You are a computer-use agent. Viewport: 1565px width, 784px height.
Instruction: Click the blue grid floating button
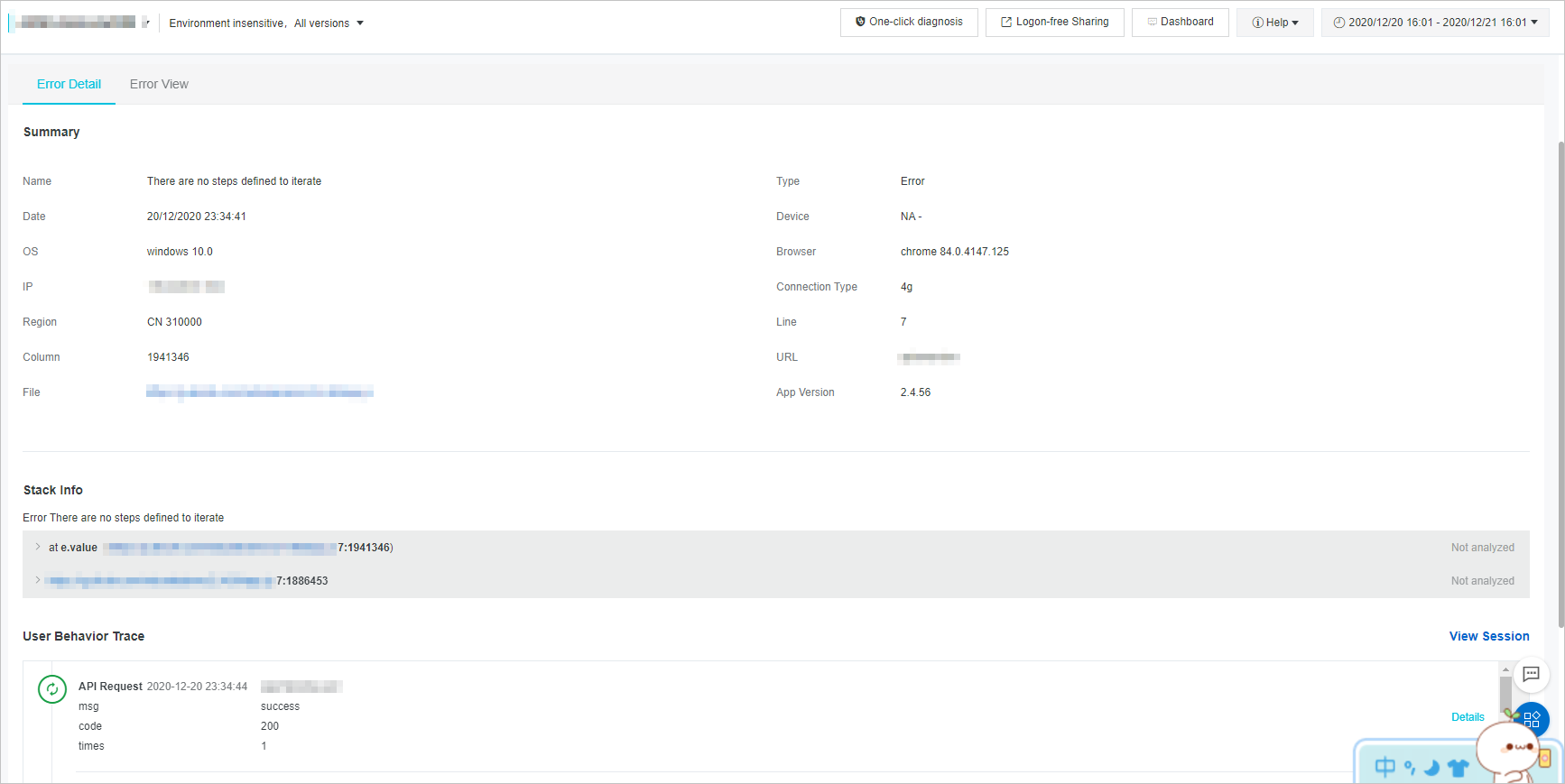click(1532, 720)
